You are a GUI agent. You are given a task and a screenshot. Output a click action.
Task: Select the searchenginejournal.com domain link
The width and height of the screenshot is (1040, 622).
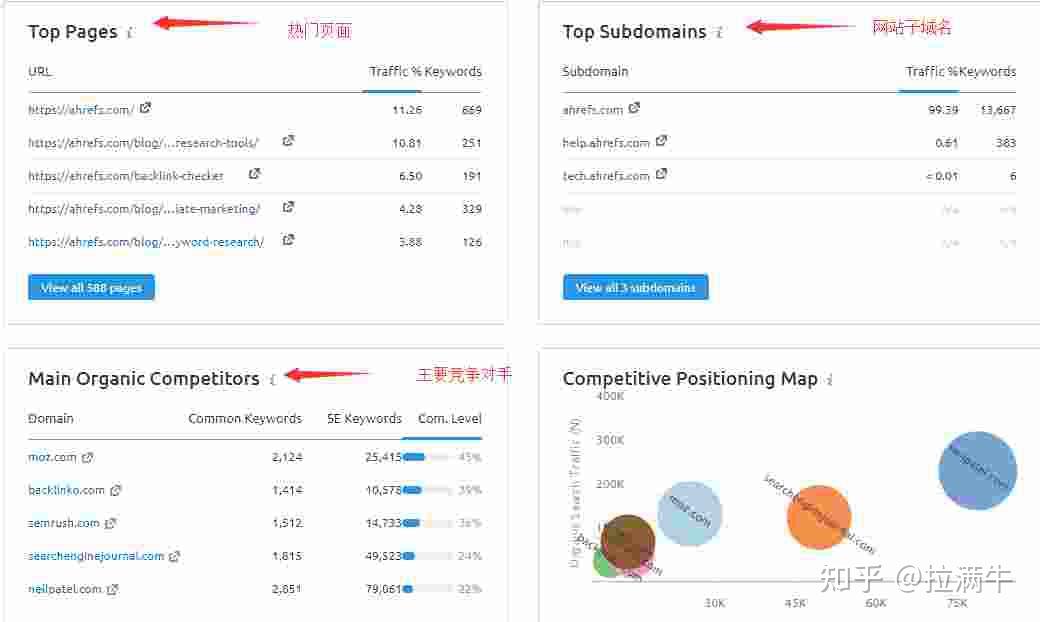[x=94, y=556]
